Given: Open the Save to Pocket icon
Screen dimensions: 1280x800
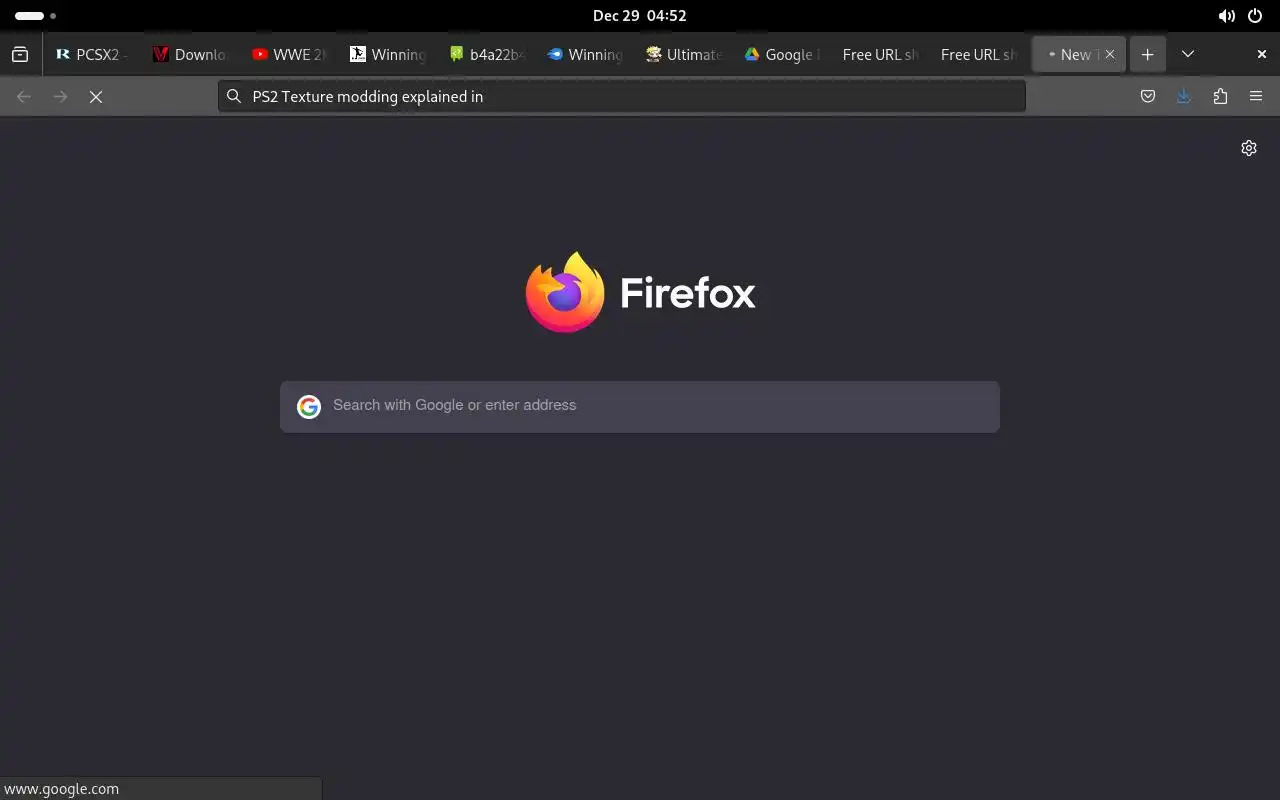Looking at the screenshot, I should coord(1148,97).
